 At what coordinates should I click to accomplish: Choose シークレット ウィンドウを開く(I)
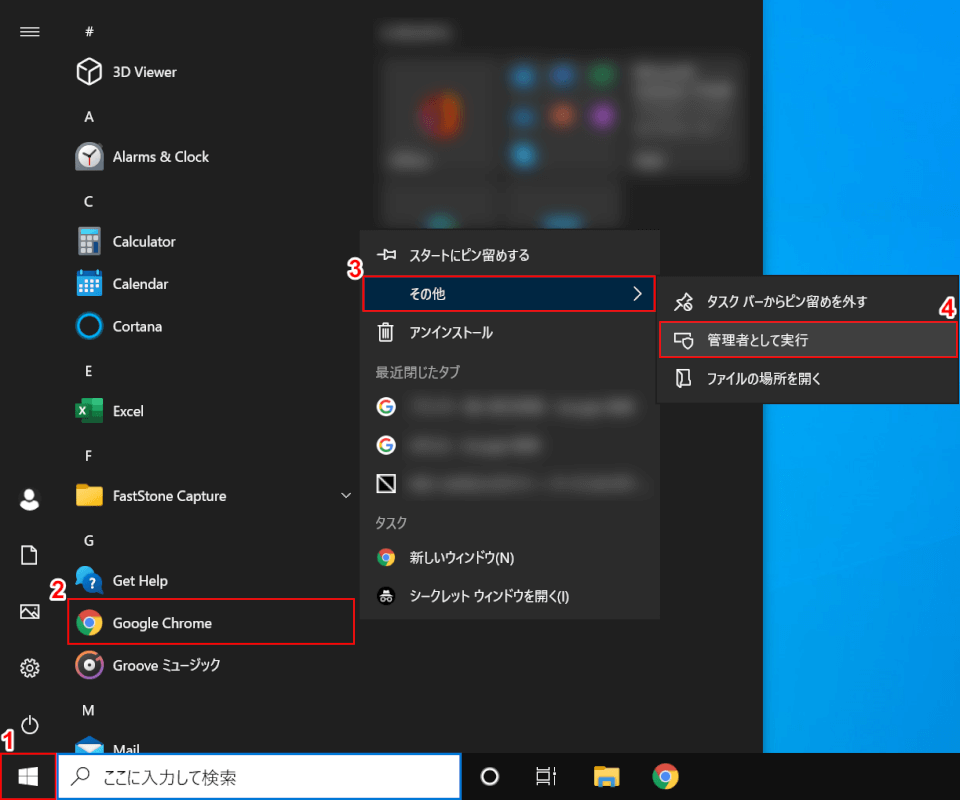pyautogui.click(x=509, y=596)
